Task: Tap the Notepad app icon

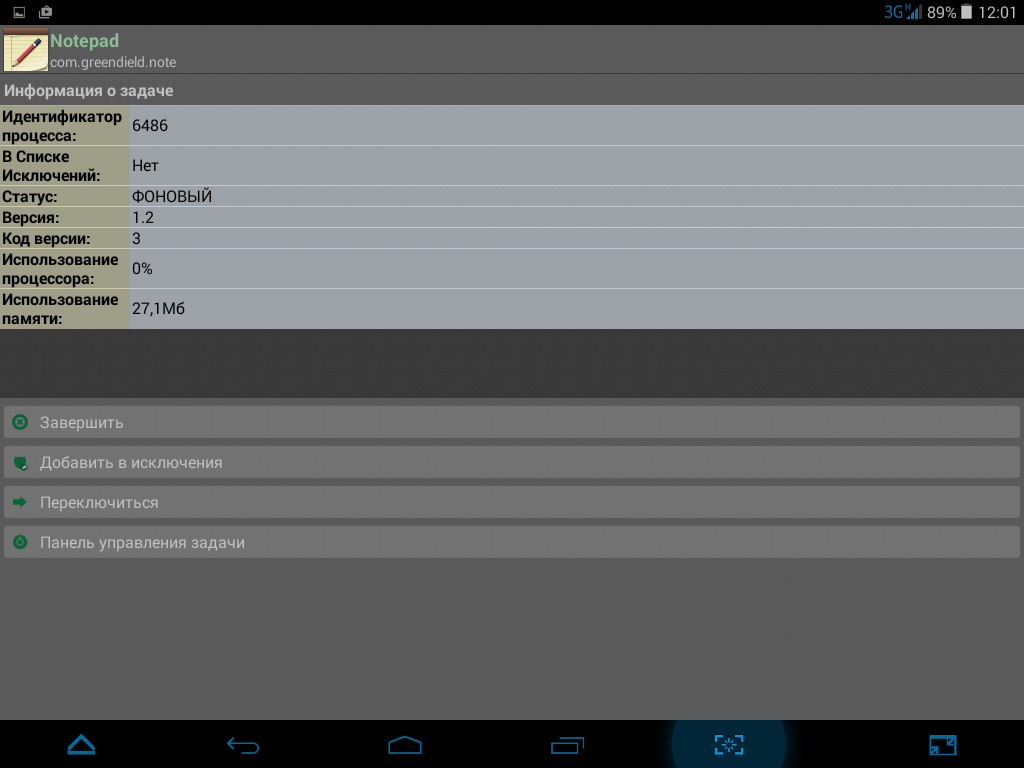Action: pos(25,50)
